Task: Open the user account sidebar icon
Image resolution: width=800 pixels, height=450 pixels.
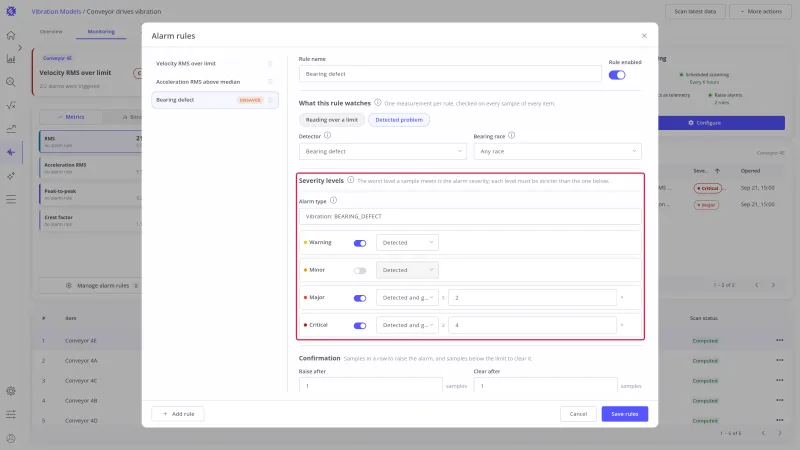Action: (x=11, y=438)
